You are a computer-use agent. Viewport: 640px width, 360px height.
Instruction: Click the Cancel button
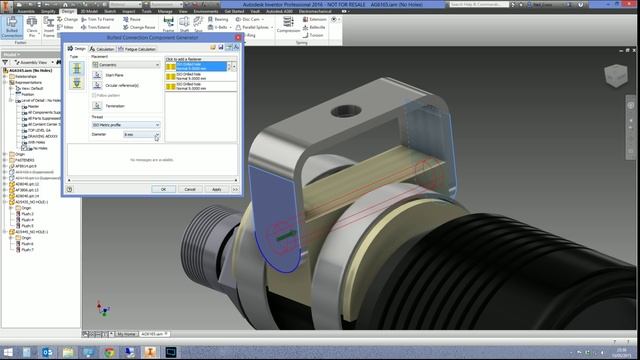[x=190, y=189]
